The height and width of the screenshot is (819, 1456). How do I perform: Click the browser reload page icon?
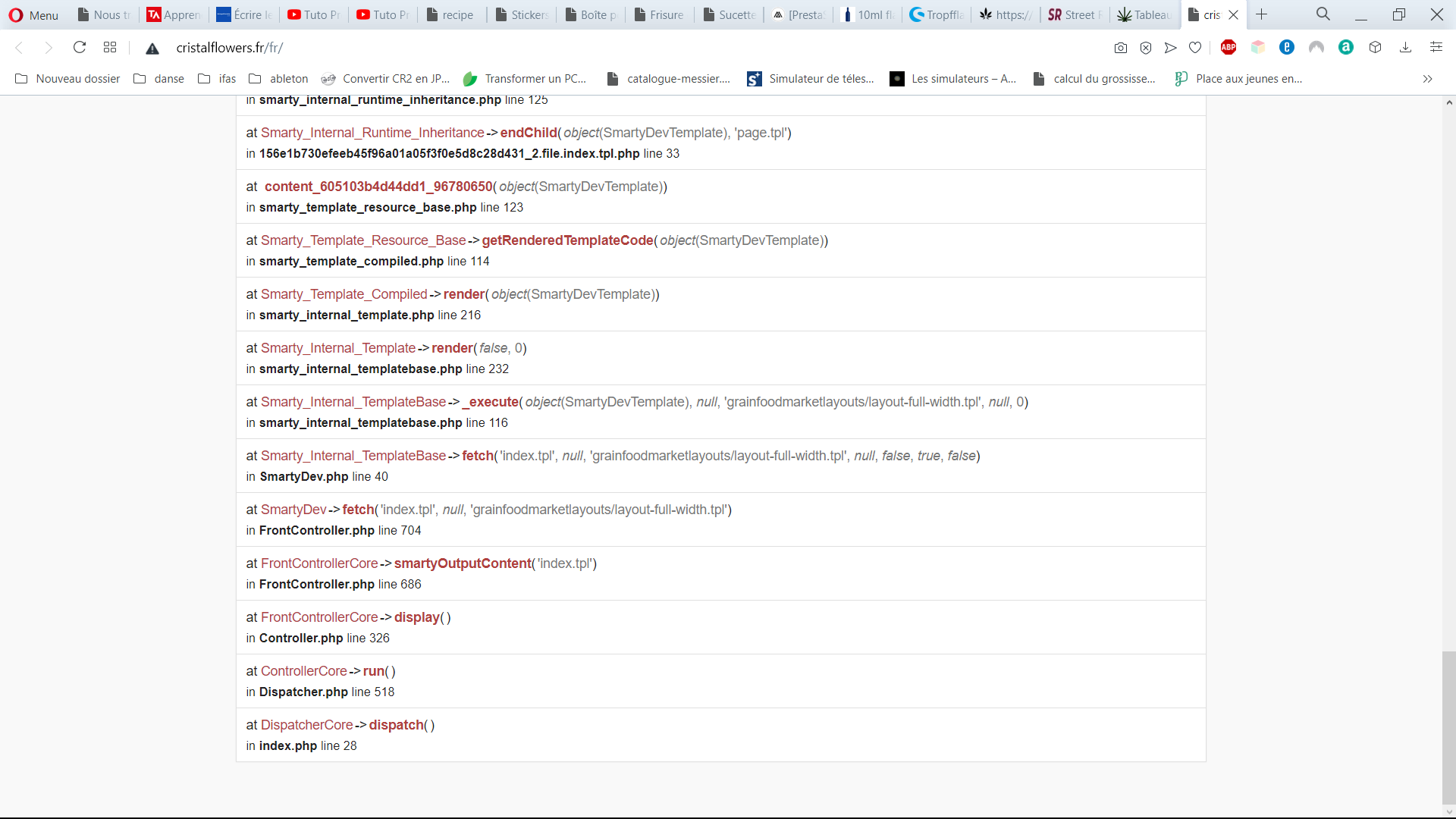79,47
